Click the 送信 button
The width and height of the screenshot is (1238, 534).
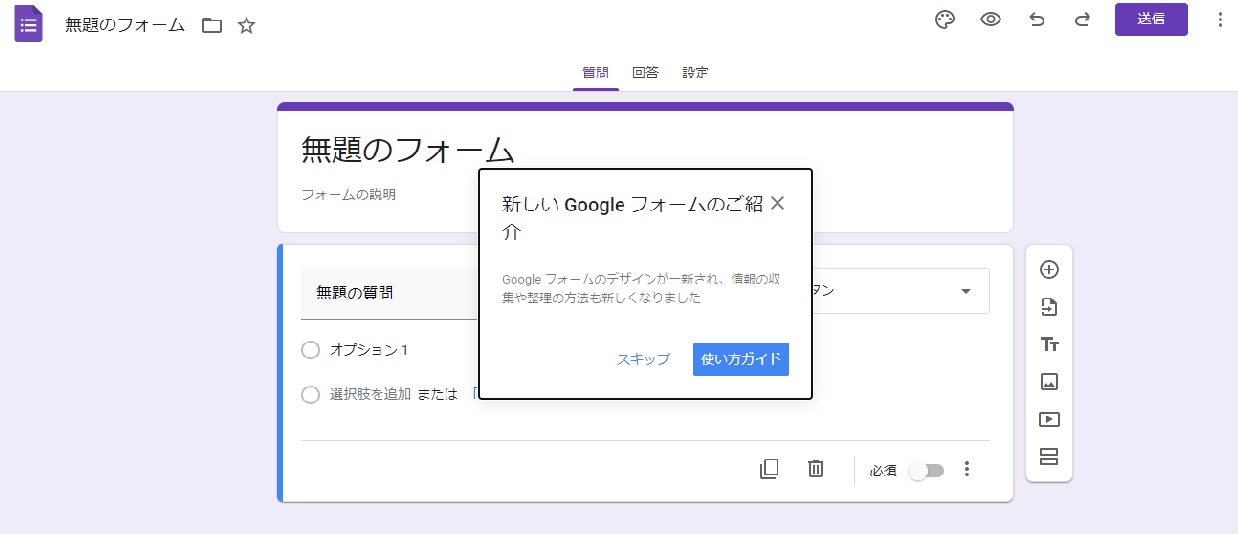(x=1151, y=19)
